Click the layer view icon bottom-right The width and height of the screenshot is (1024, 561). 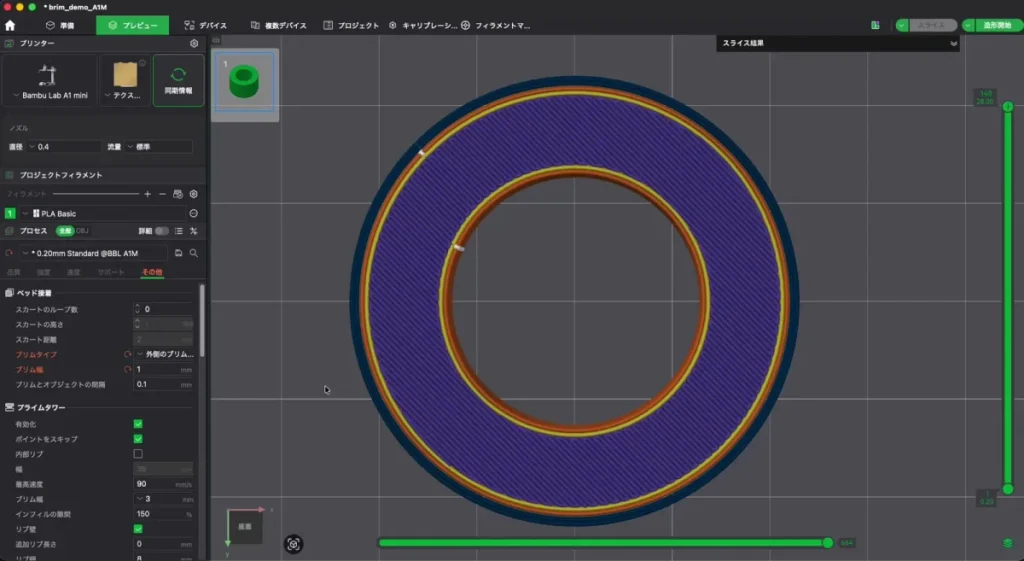(x=1008, y=543)
